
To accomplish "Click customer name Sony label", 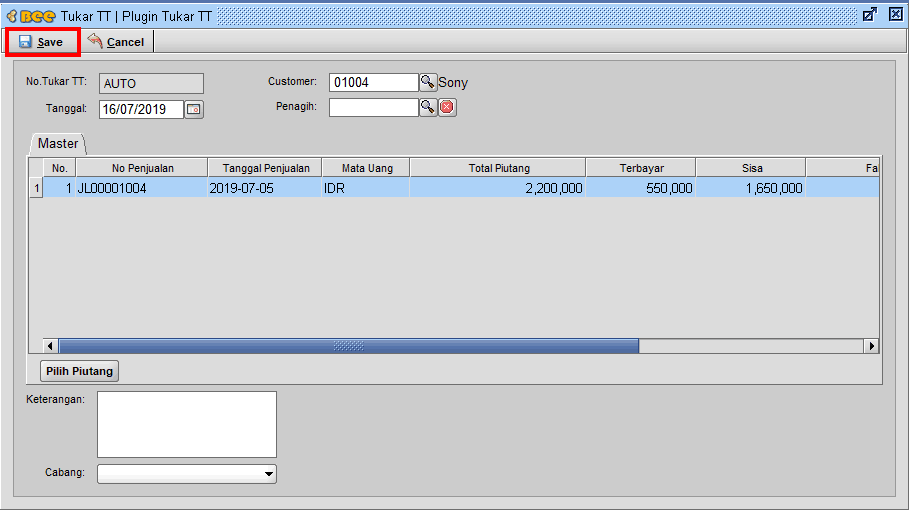I will tap(453, 82).
